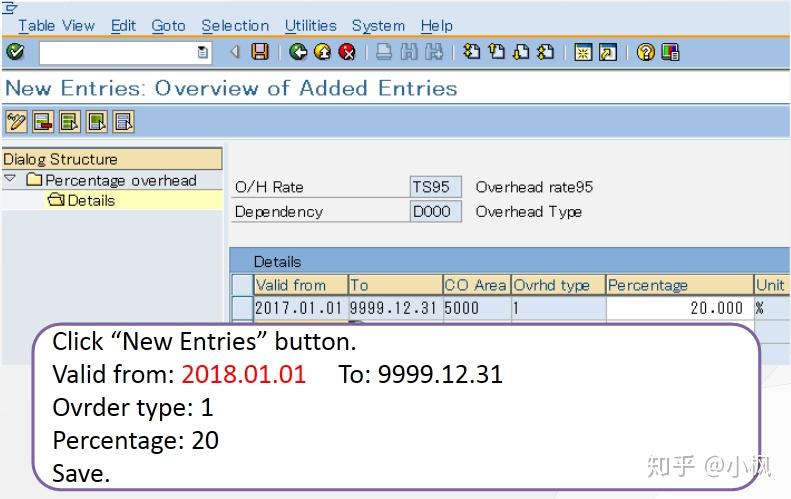Click the pencil Change/Display icon

tap(16, 122)
